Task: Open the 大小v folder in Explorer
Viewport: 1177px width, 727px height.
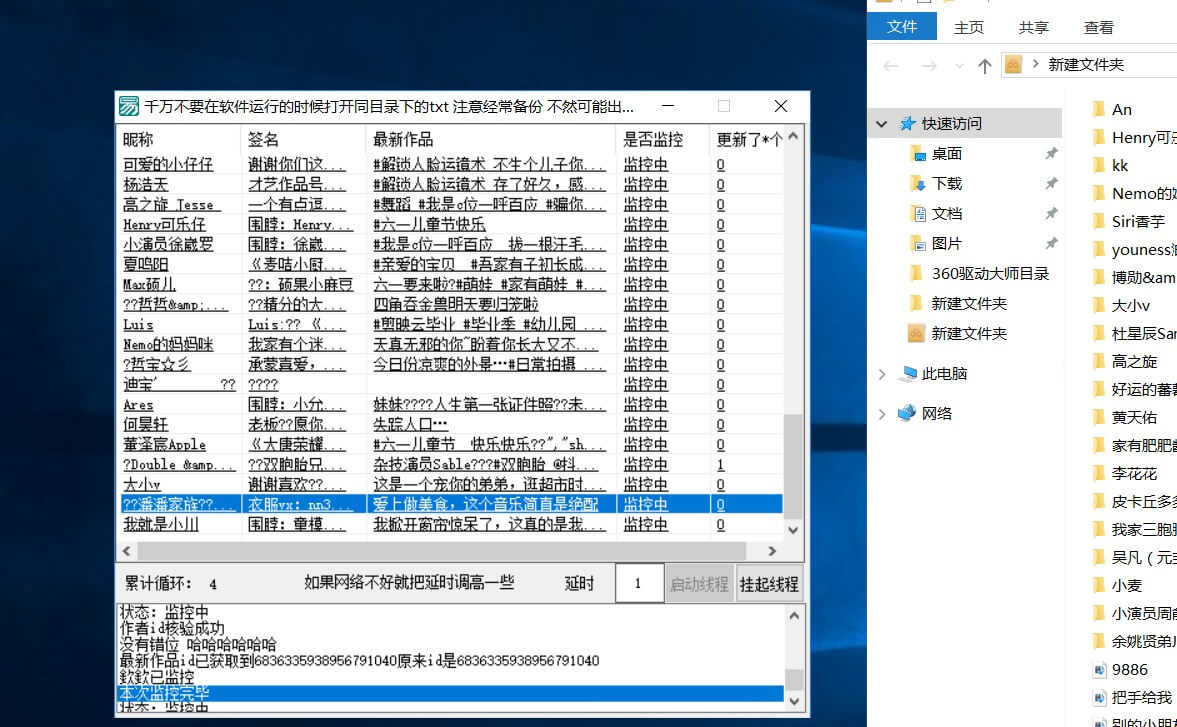Action: [1130, 305]
